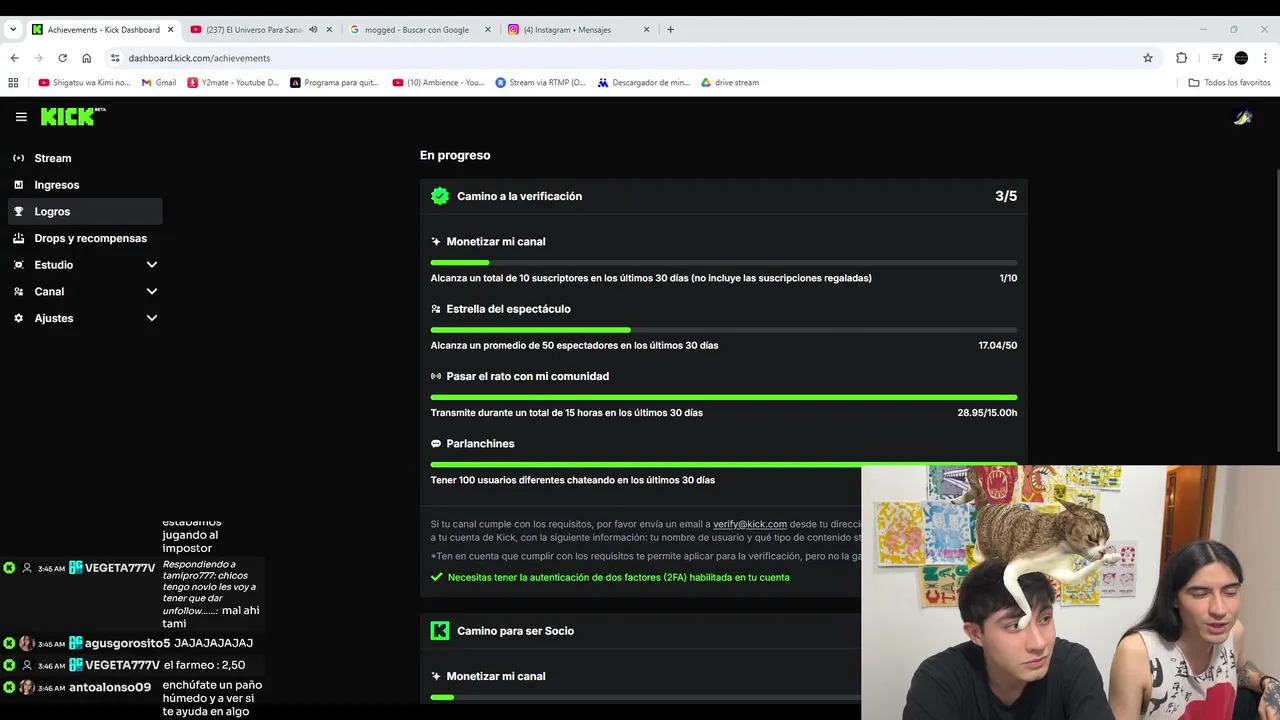Reload the page with refresh icon

coord(62,58)
